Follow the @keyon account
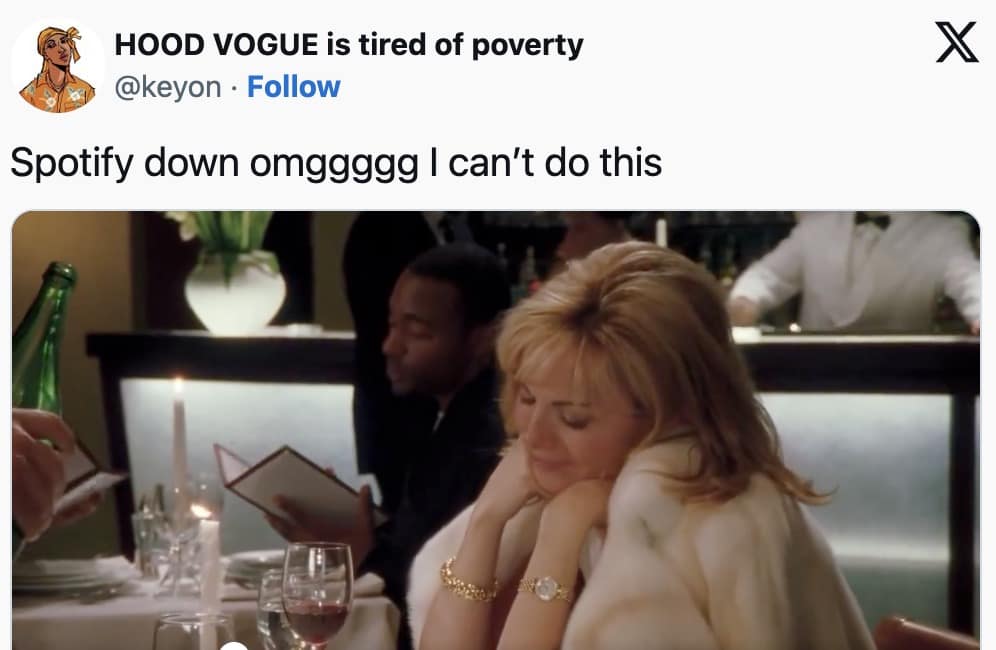This screenshot has width=996, height=650. [293, 86]
